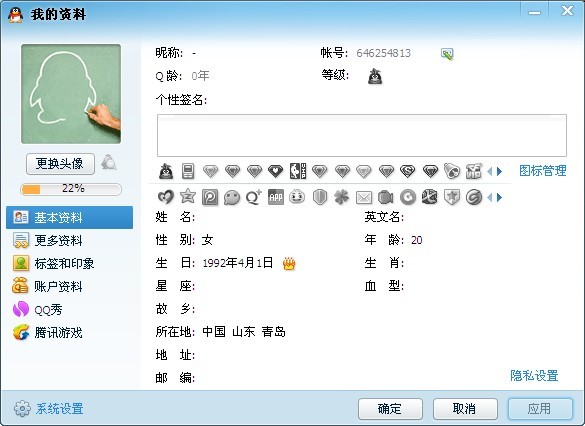Click the birthday value 1992年4月1日

click(238, 263)
